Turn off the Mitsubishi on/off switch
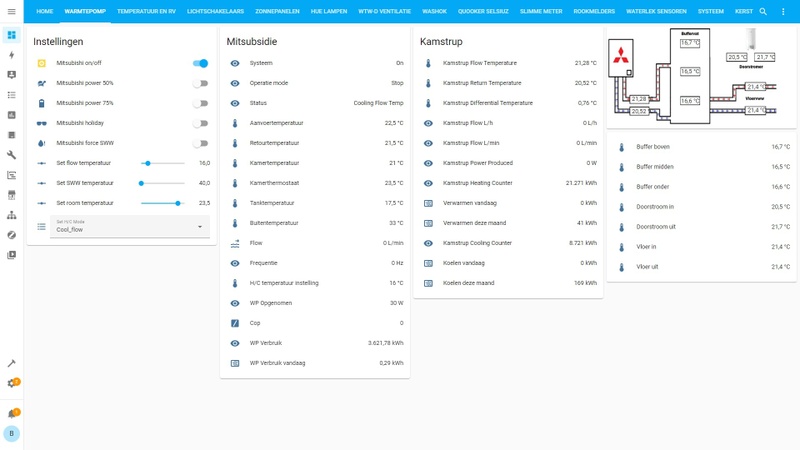 pyautogui.click(x=201, y=63)
